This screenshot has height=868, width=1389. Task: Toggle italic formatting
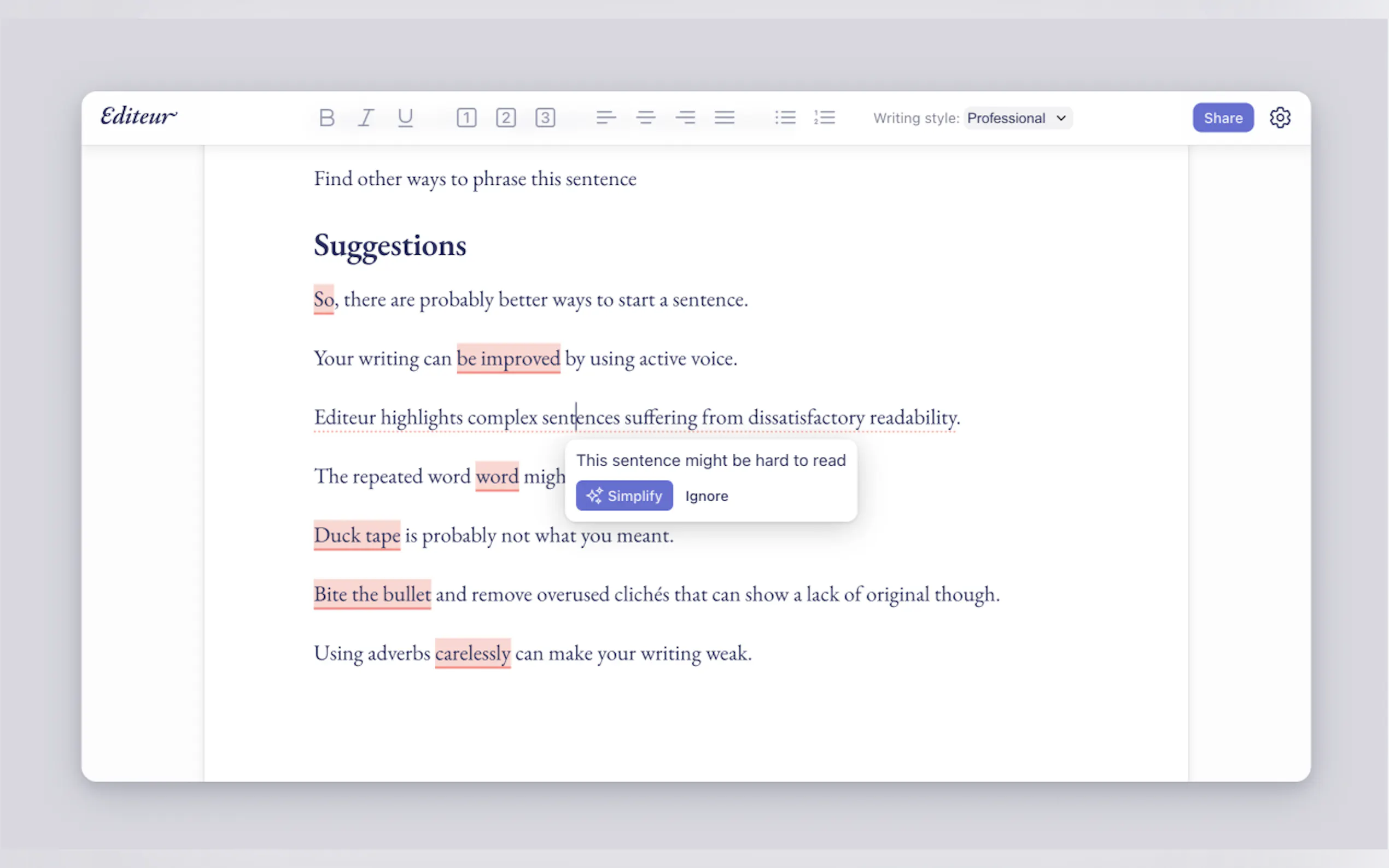click(x=366, y=118)
